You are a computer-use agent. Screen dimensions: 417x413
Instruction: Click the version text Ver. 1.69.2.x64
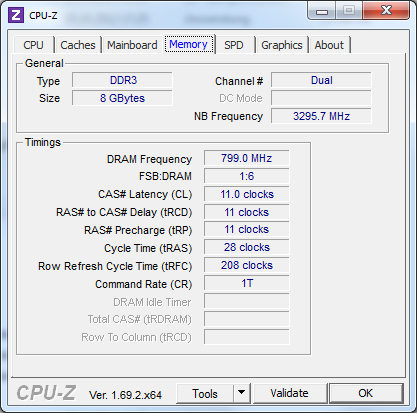125,395
